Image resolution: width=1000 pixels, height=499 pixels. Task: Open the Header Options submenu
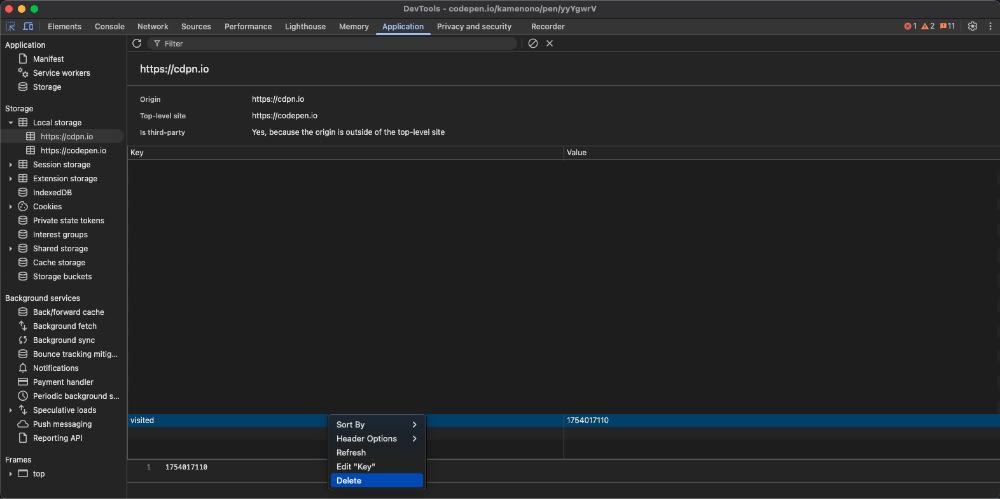tap(377, 439)
